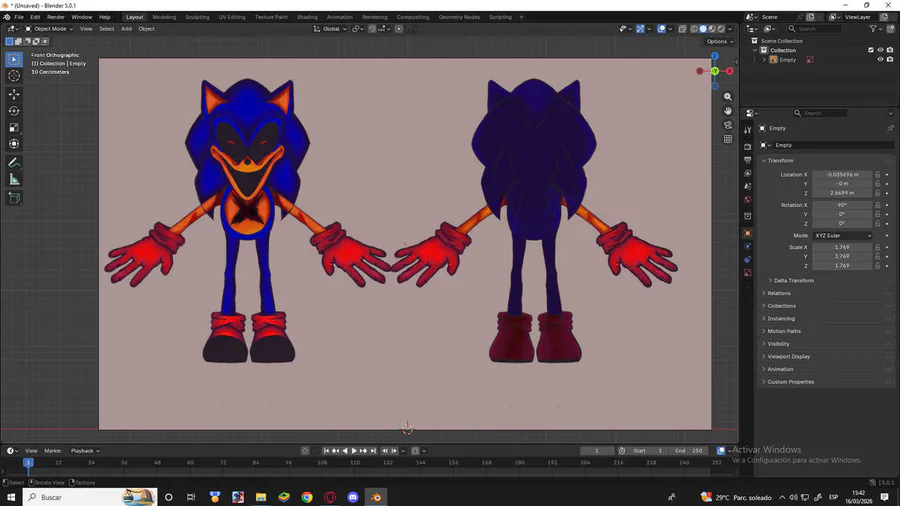This screenshot has width=900, height=506.
Task: Switch orthographic/perspective grid icon
Action: point(728,139)
